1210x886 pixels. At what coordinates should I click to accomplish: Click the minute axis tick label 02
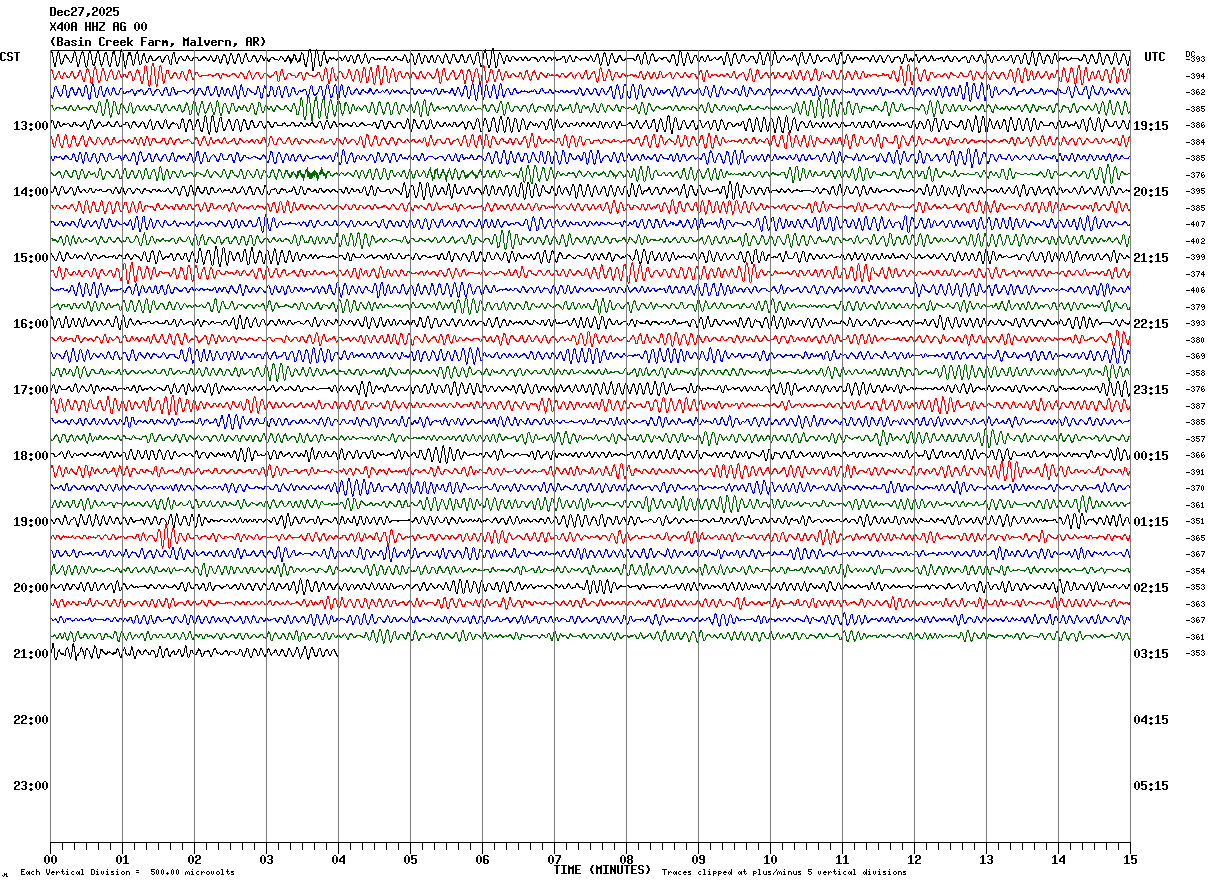[x=194, y=859]
